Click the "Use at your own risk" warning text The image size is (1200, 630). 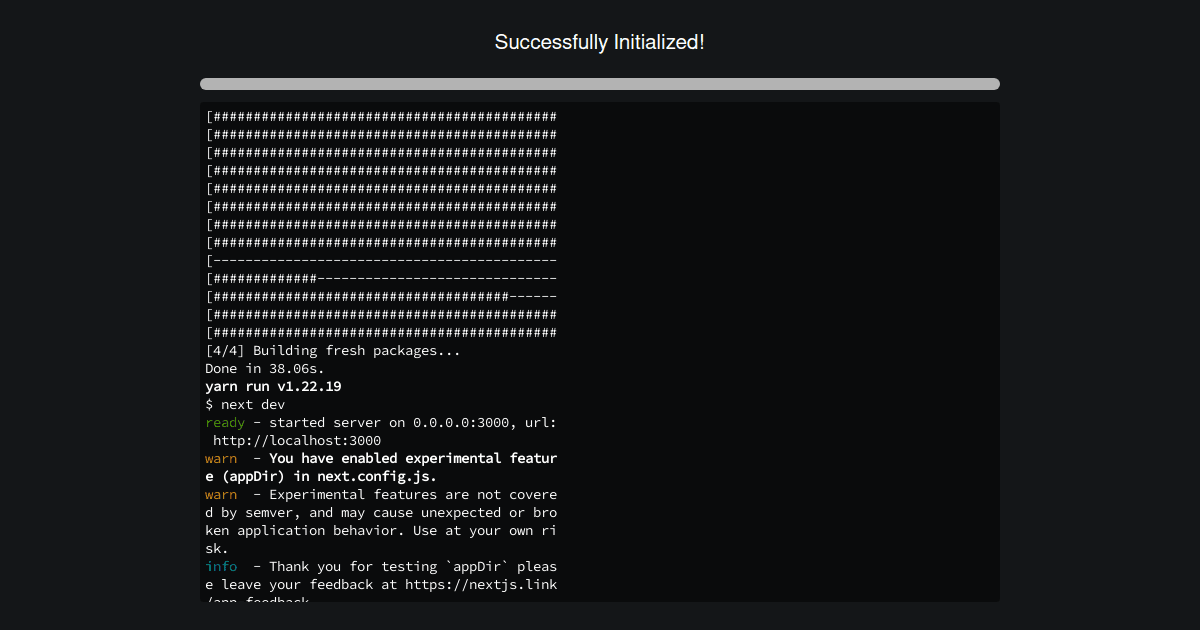point(470,530)
